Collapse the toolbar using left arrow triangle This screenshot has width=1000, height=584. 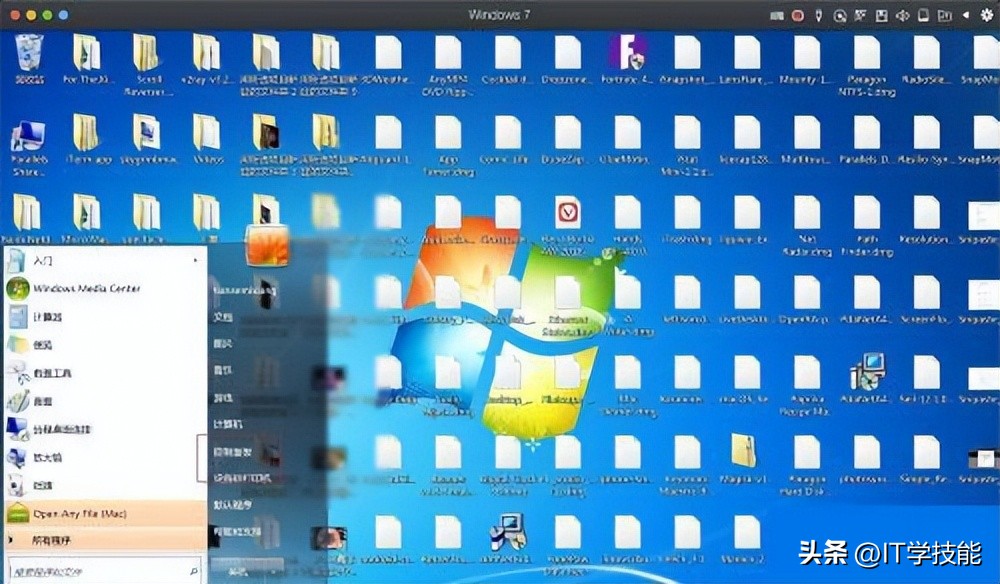(x=965, y=15)
